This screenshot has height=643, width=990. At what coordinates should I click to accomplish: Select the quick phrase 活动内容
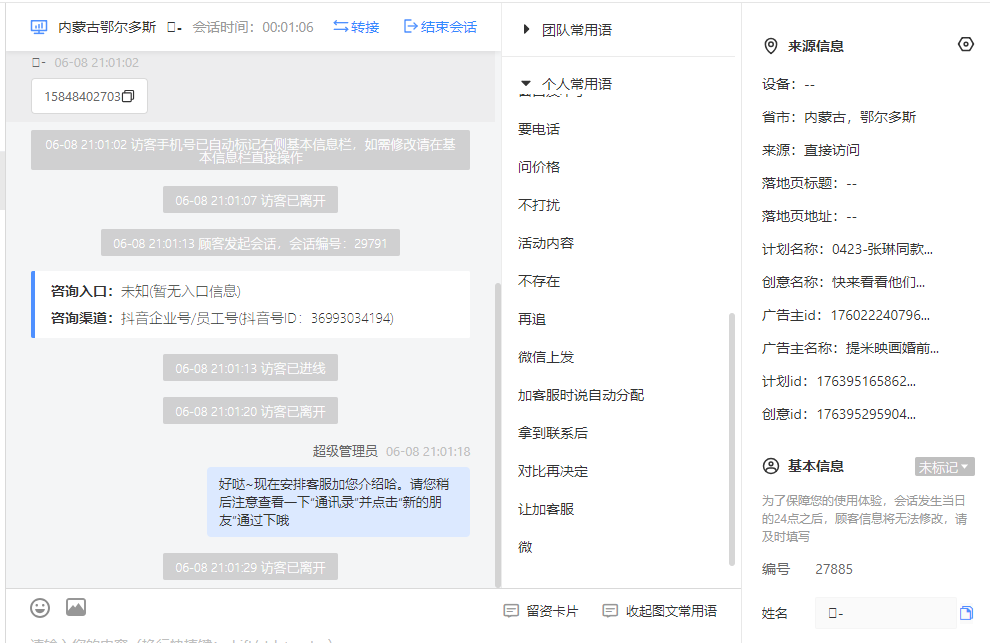click(x=546, y=243)
